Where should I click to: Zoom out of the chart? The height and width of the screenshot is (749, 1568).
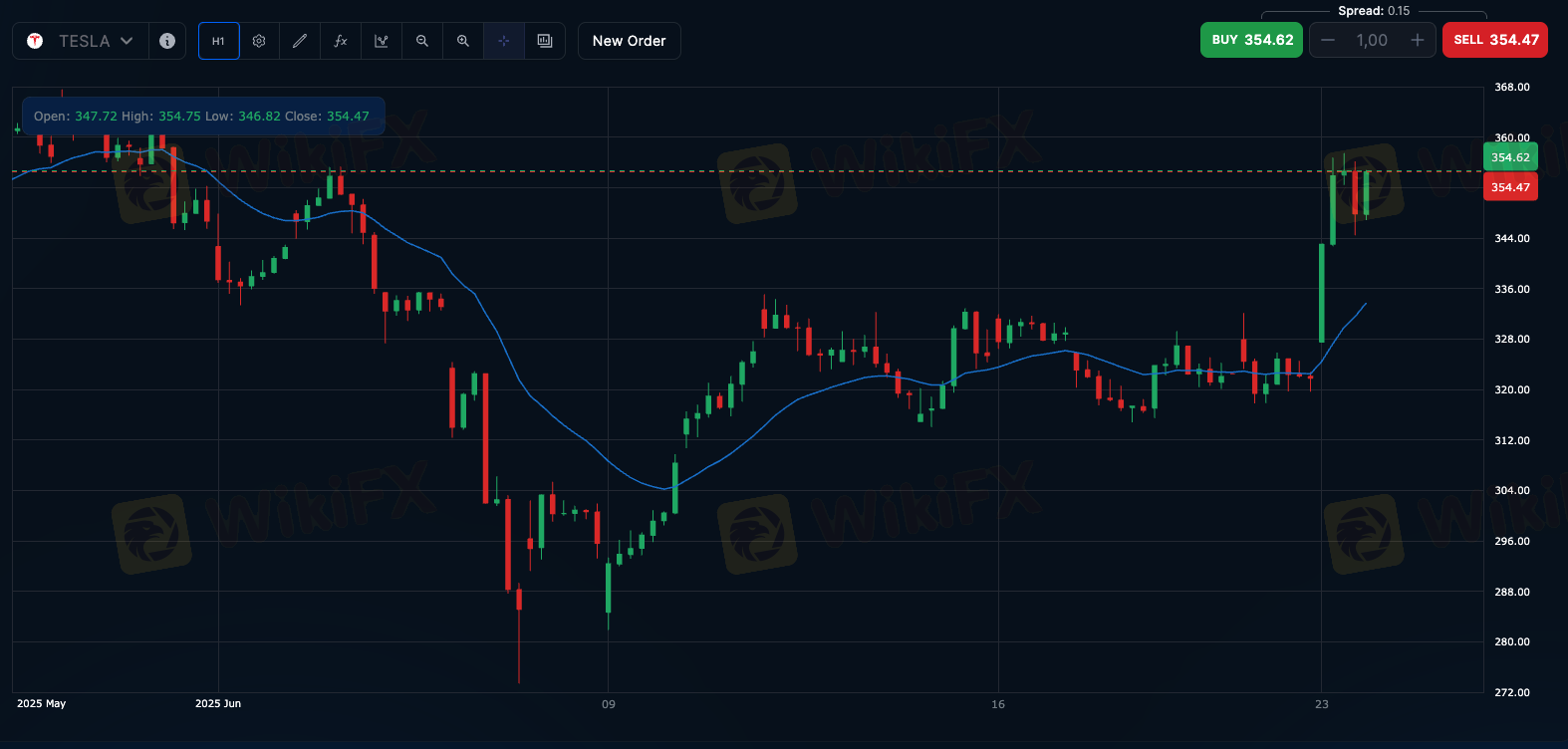point(422,41)
